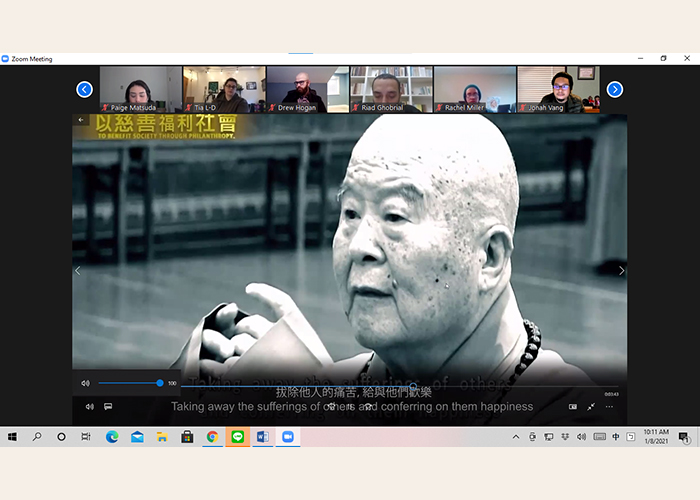Open Windows taskbar search

click(37, 437)
